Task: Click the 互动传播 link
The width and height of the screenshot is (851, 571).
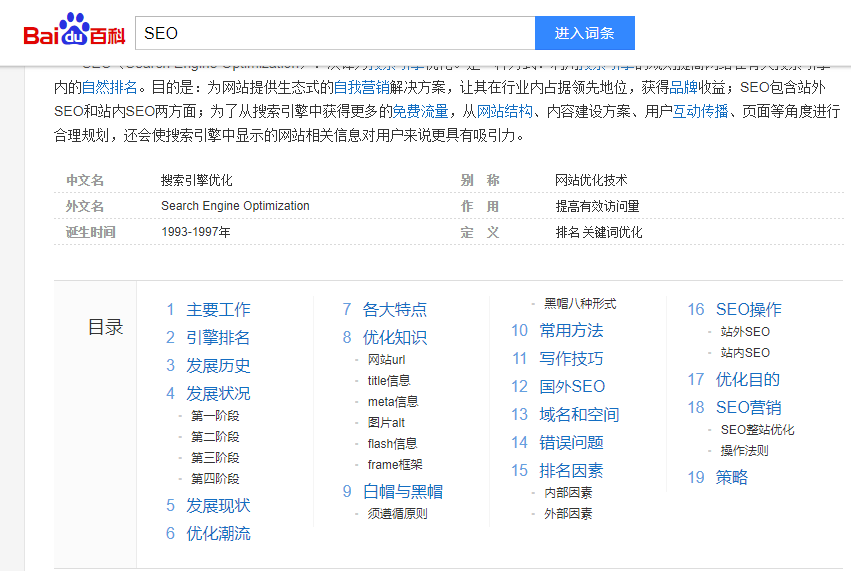Action: 700,111
